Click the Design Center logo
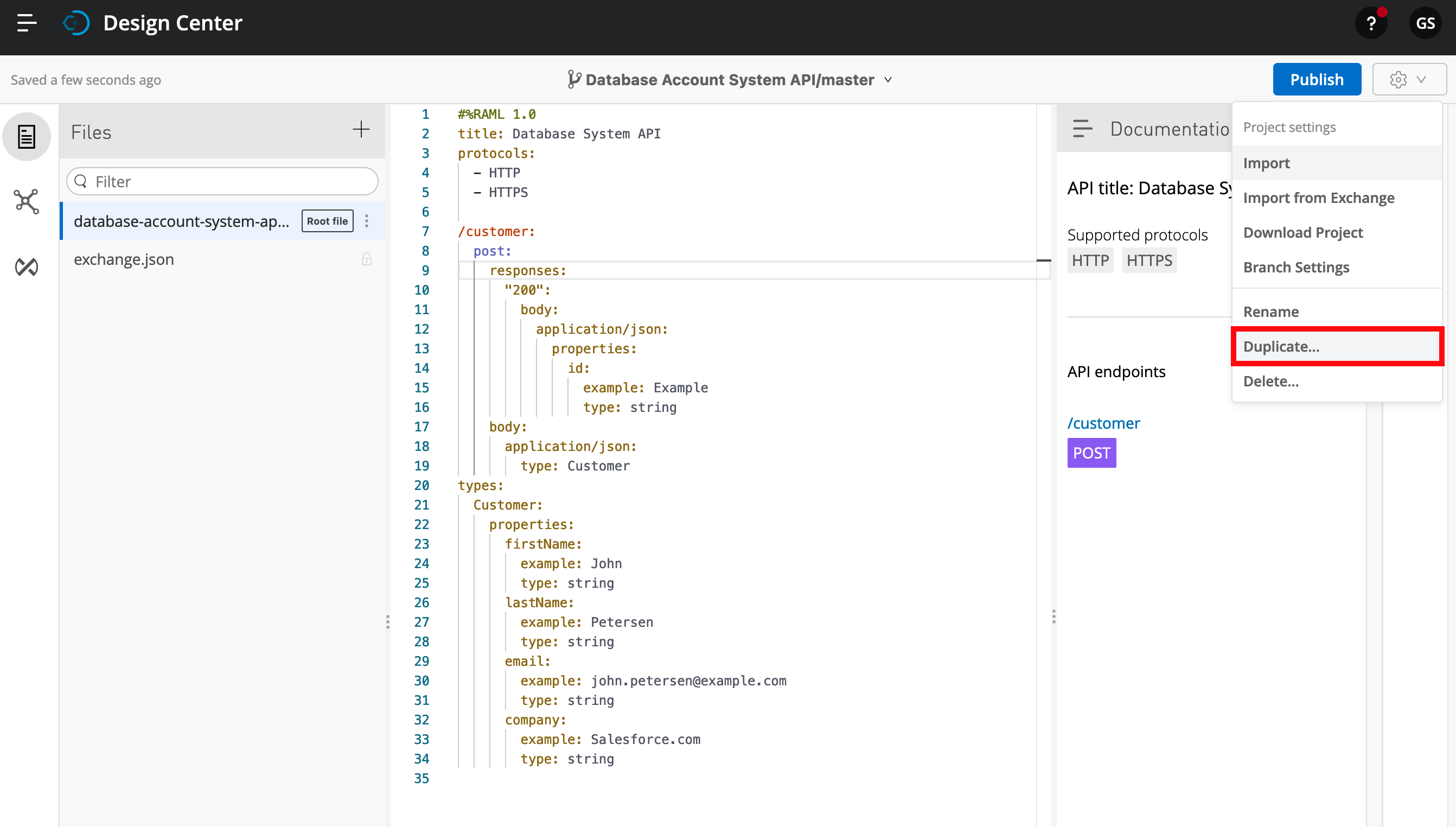 pos(76,23)
